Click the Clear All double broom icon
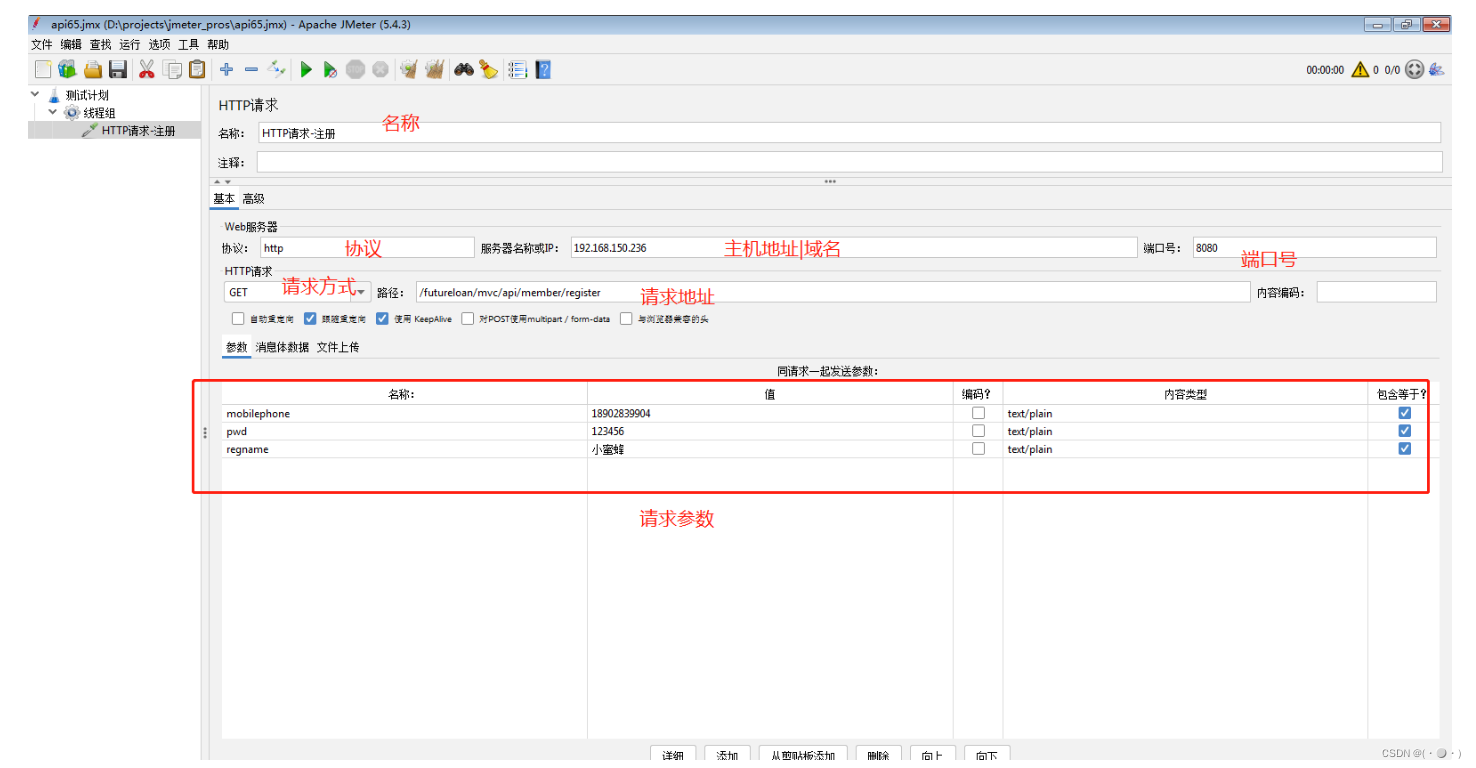This screenshot has height=768, width=1476. pos(434,69)
